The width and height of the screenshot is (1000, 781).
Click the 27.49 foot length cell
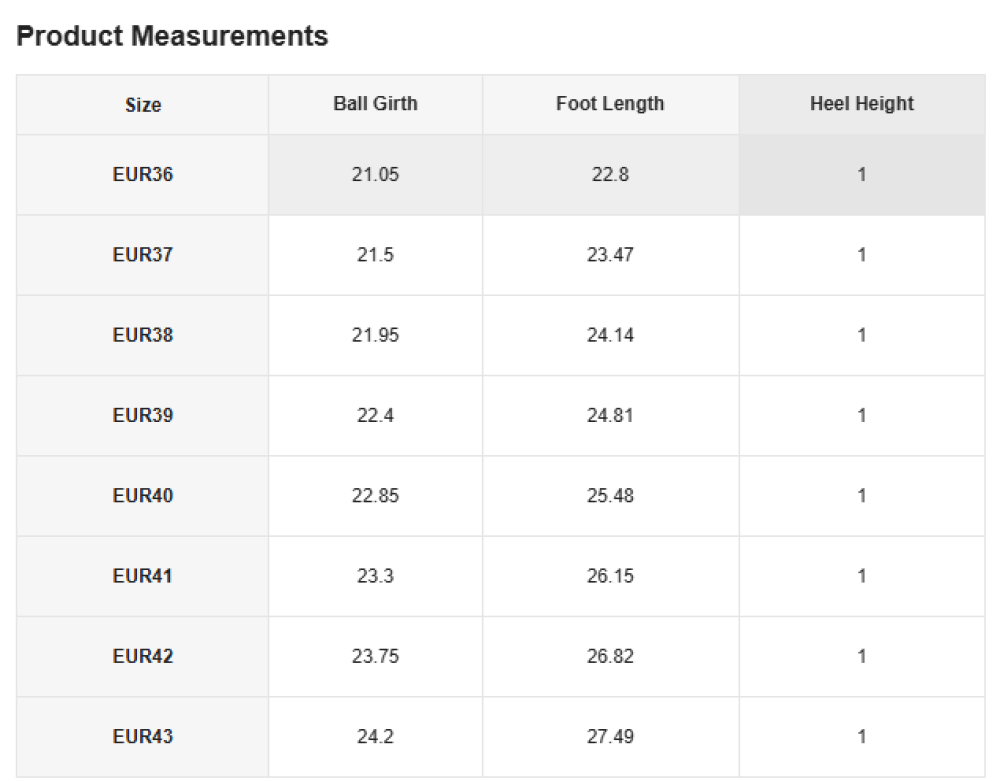coord(610,737)
